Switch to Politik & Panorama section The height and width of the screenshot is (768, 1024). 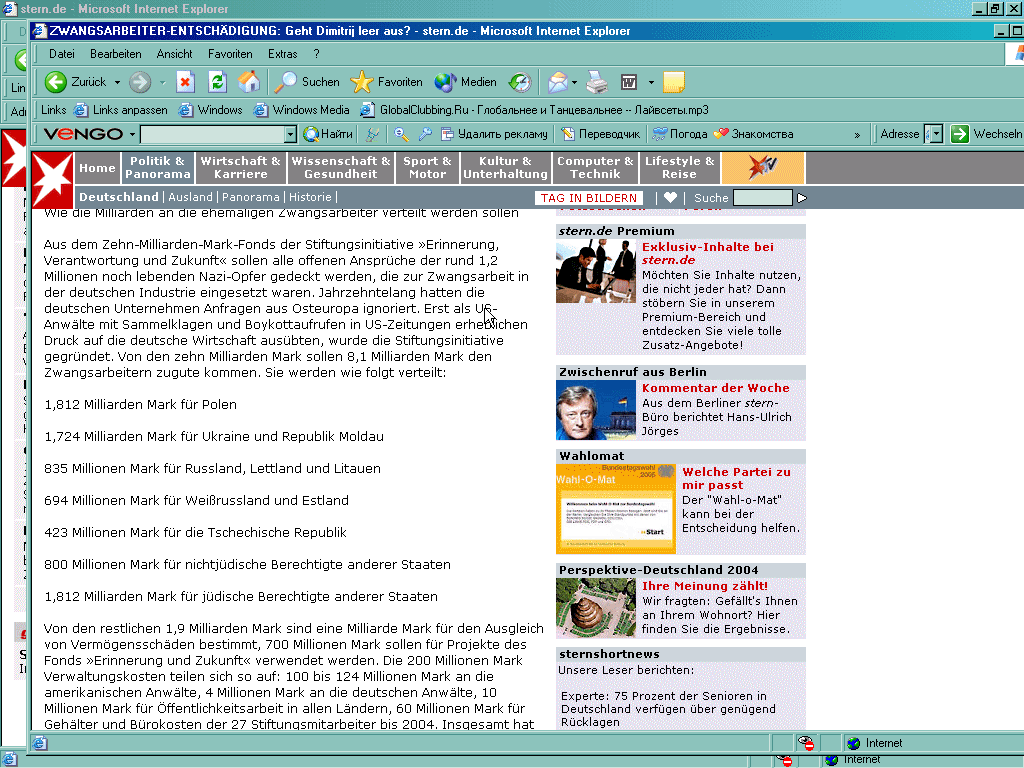tap(157, 168)
